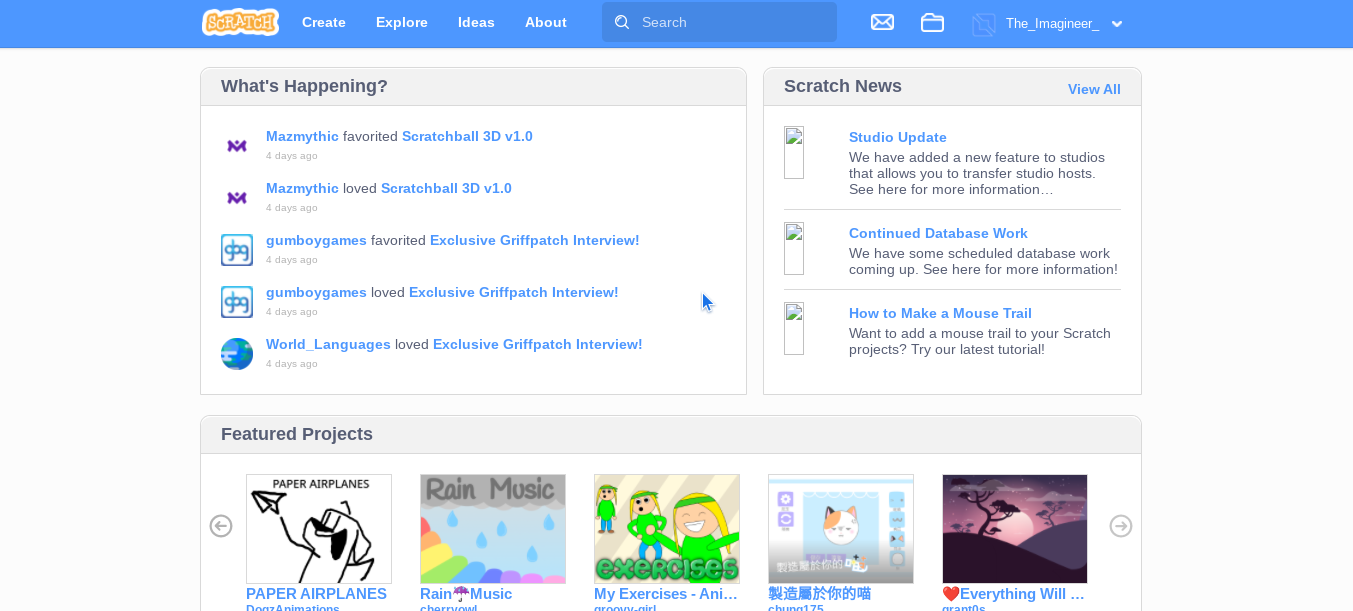Open the account dropdown for The_Imagineer_
This screenshot has height=611, width=1353.
click(x=1117, y=23)
